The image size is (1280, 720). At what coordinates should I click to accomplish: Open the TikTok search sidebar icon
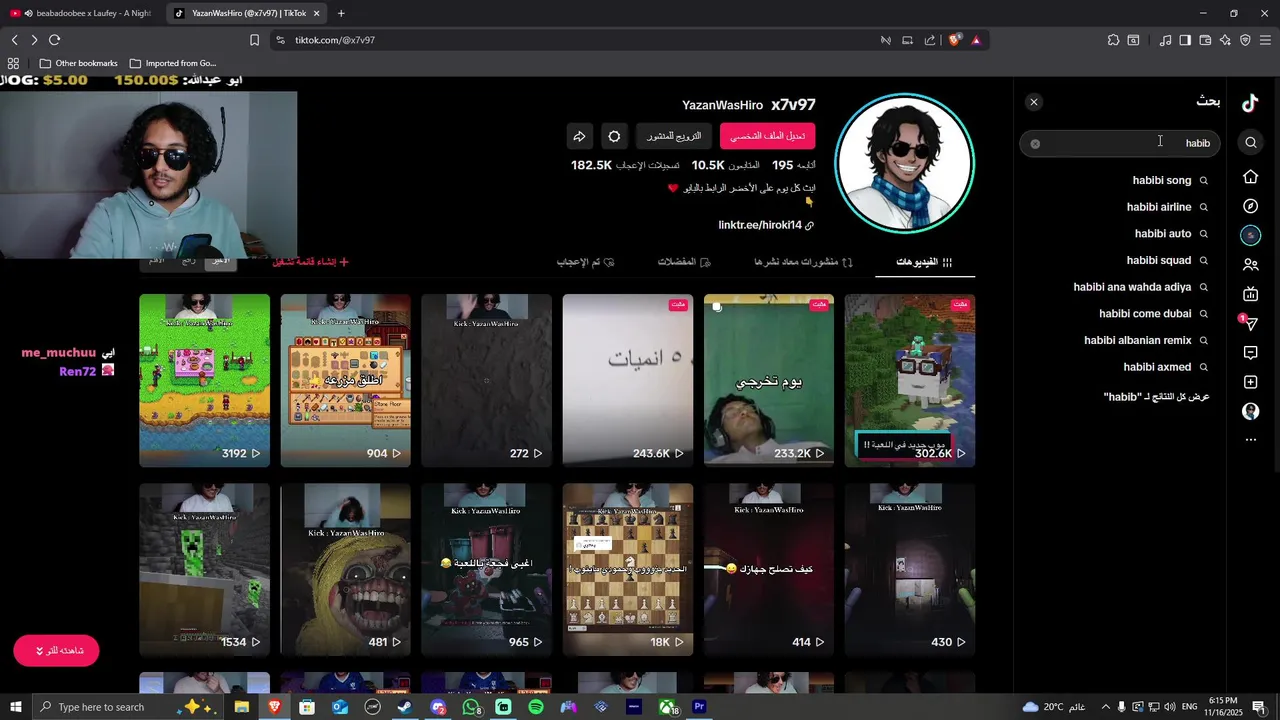(1250, 143)
